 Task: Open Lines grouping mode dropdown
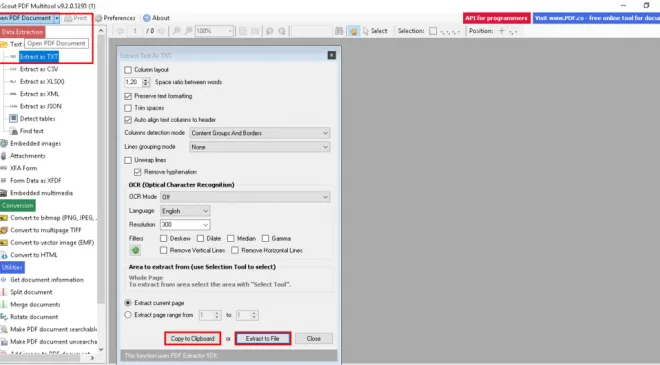point(260,147)
